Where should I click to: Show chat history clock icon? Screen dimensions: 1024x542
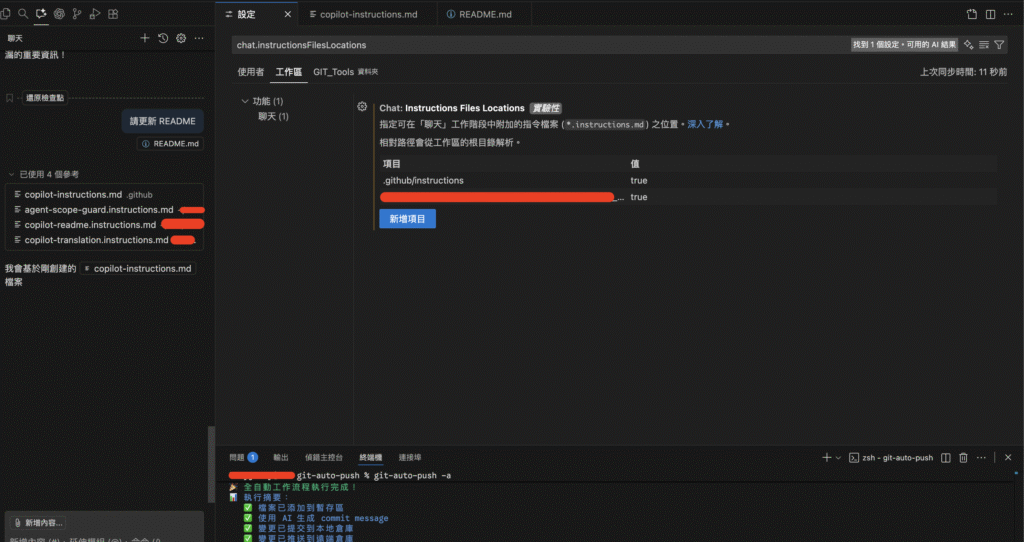(163, 38)
